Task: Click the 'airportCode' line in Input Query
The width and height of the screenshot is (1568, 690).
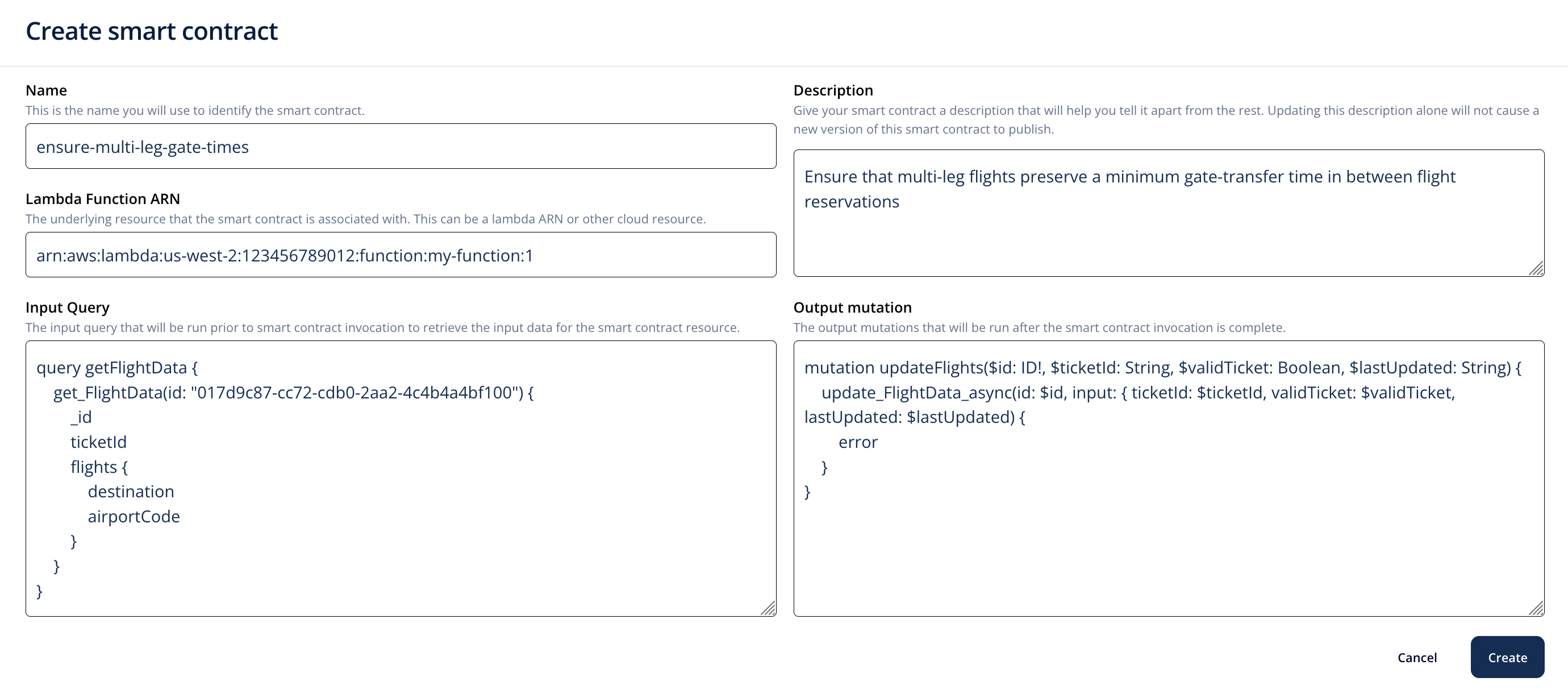Action: point(134,516)
